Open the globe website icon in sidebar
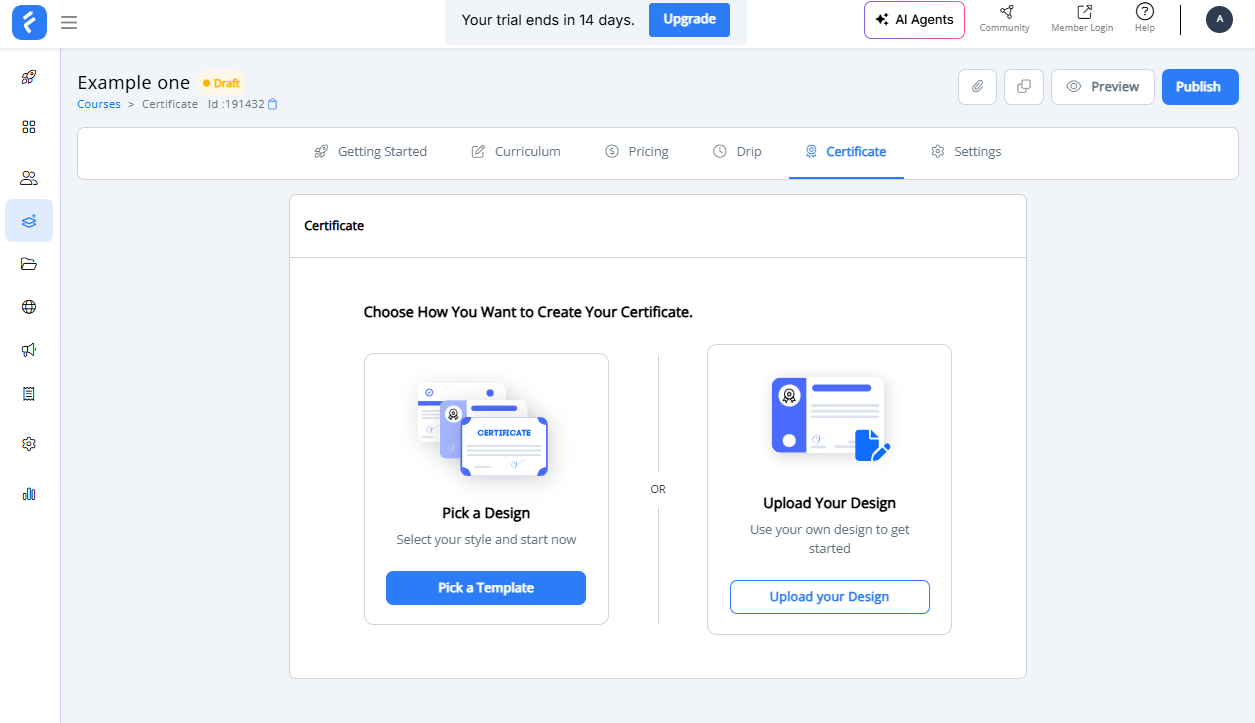This screenshot has width=1255, height=723. click(x=28, y=306)
